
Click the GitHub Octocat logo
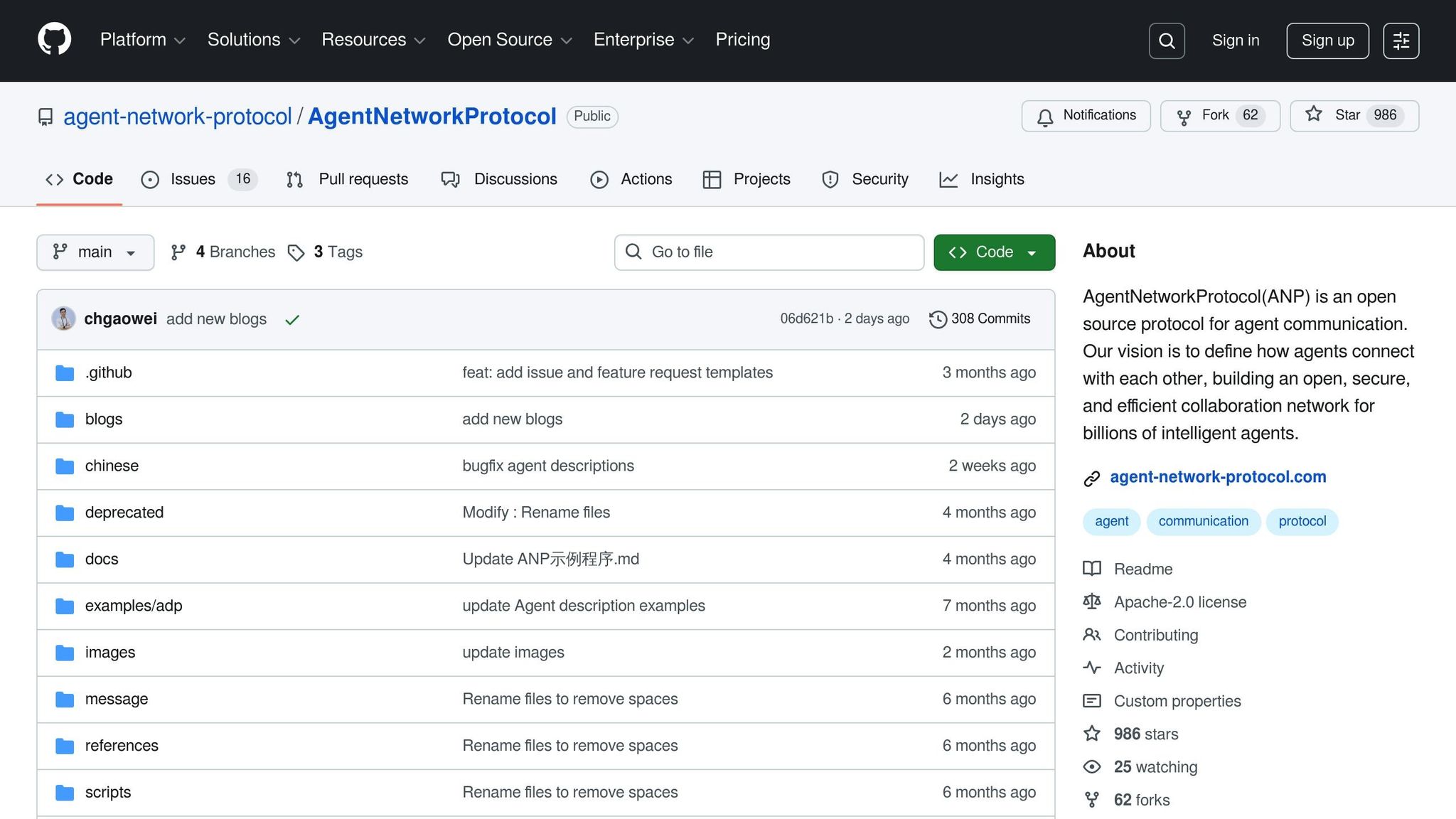54,40
